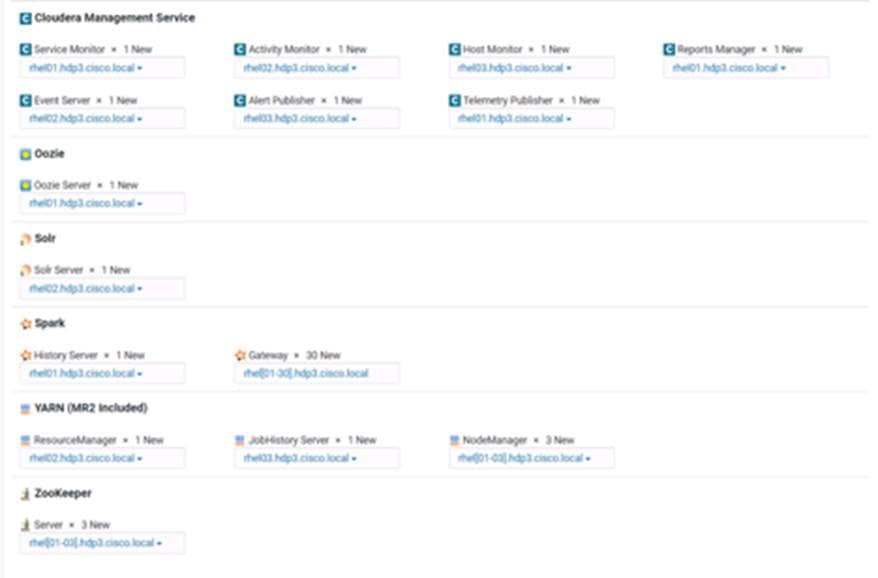Screen dimensions: 878x578
Task: Open the Spark History Server host dropdown
Action: (x=102, y=374)
